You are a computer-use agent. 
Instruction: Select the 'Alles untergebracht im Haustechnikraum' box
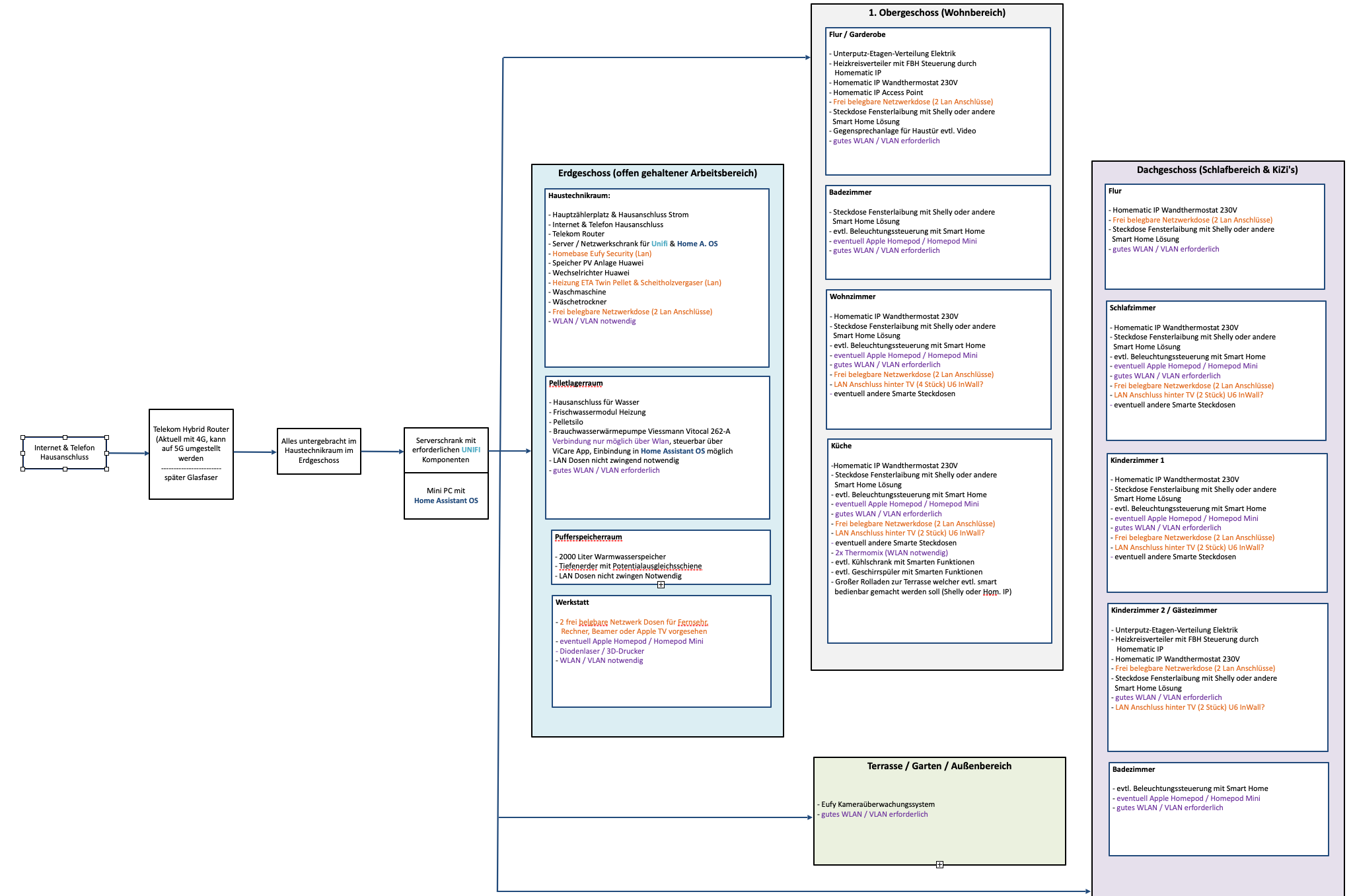319,451
